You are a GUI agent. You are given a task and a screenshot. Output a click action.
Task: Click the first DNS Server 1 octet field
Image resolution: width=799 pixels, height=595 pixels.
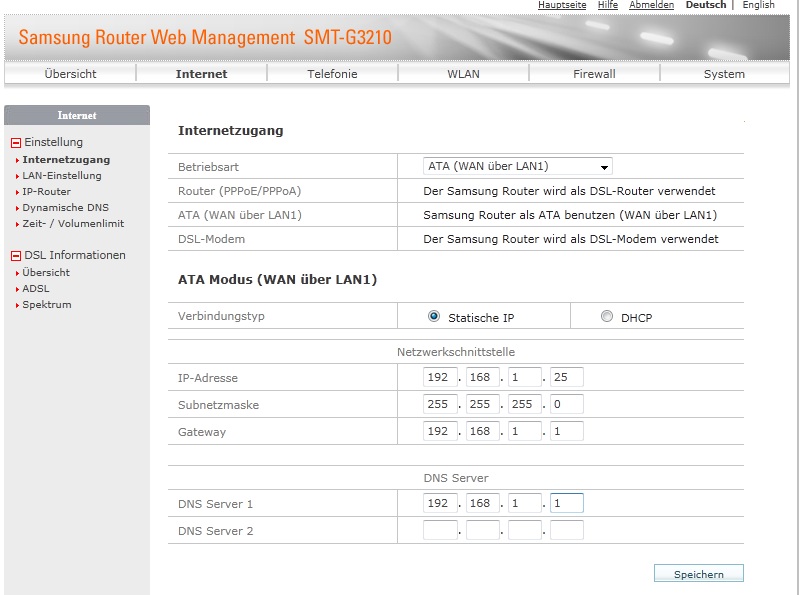coord(440,503)
